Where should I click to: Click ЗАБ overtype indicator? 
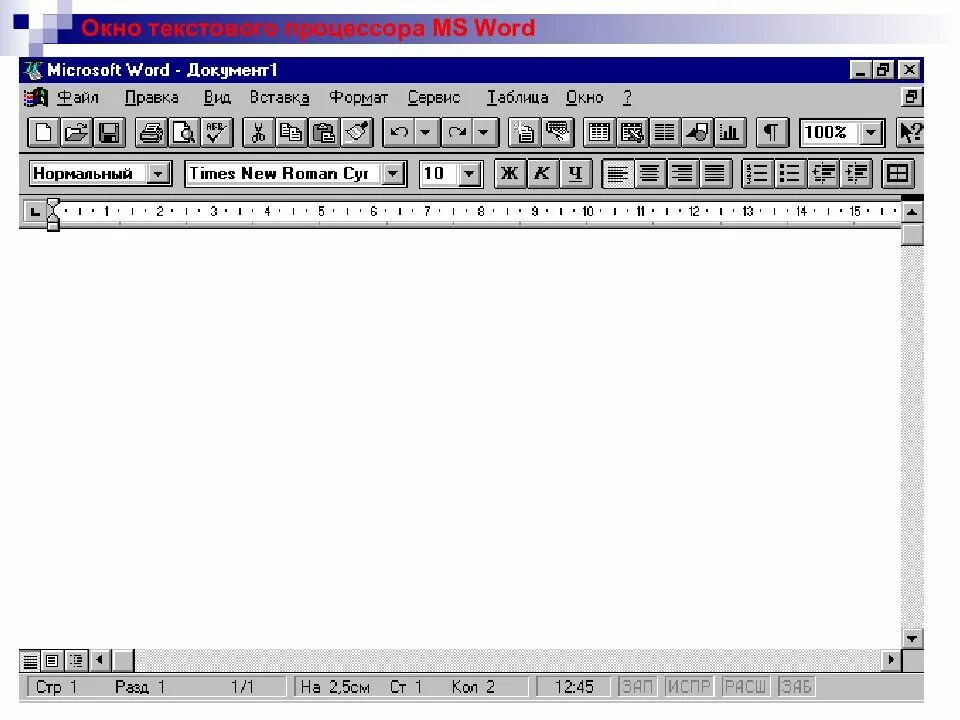pos(796,687)
